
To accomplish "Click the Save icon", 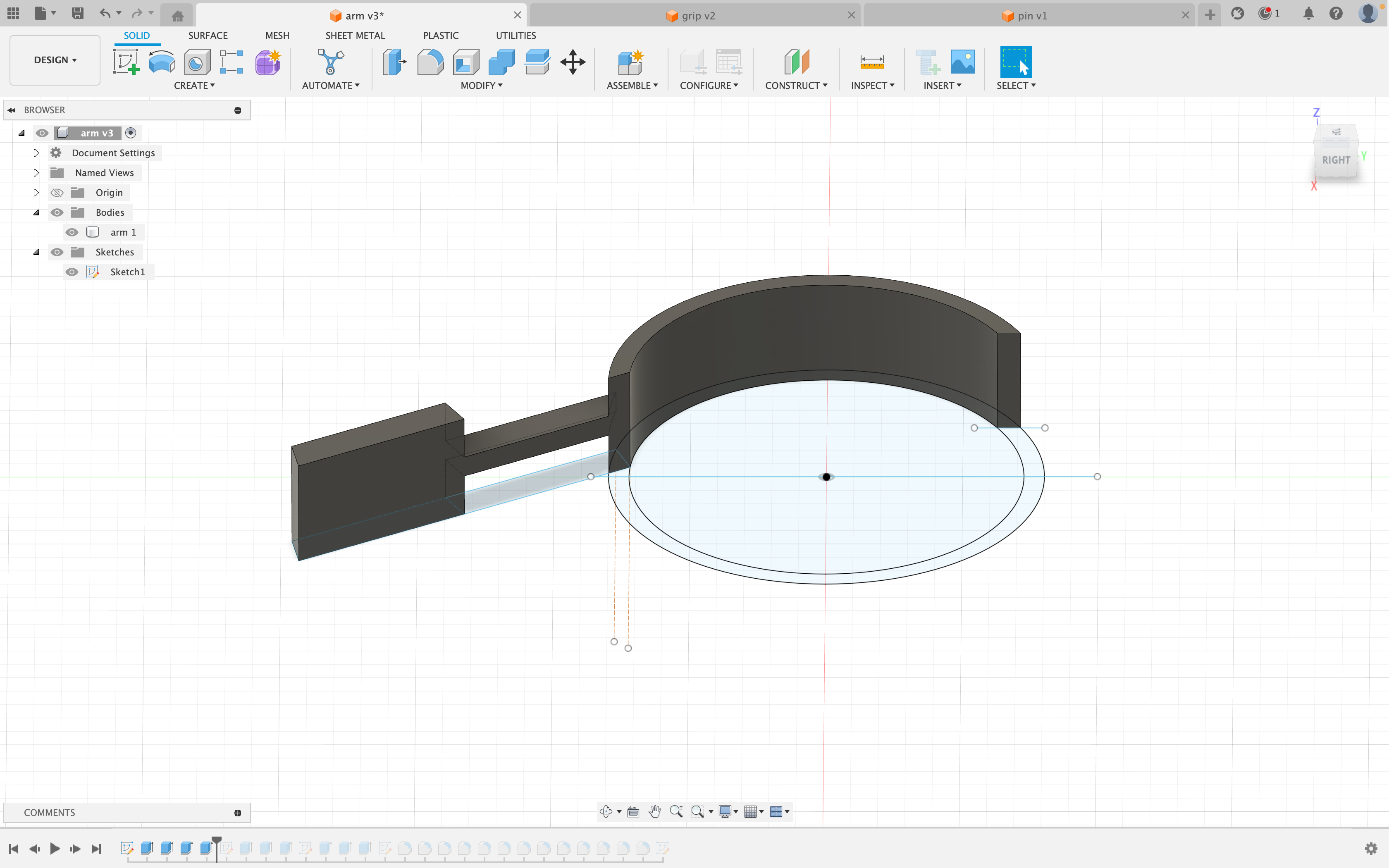I will (x=77, y=13).
